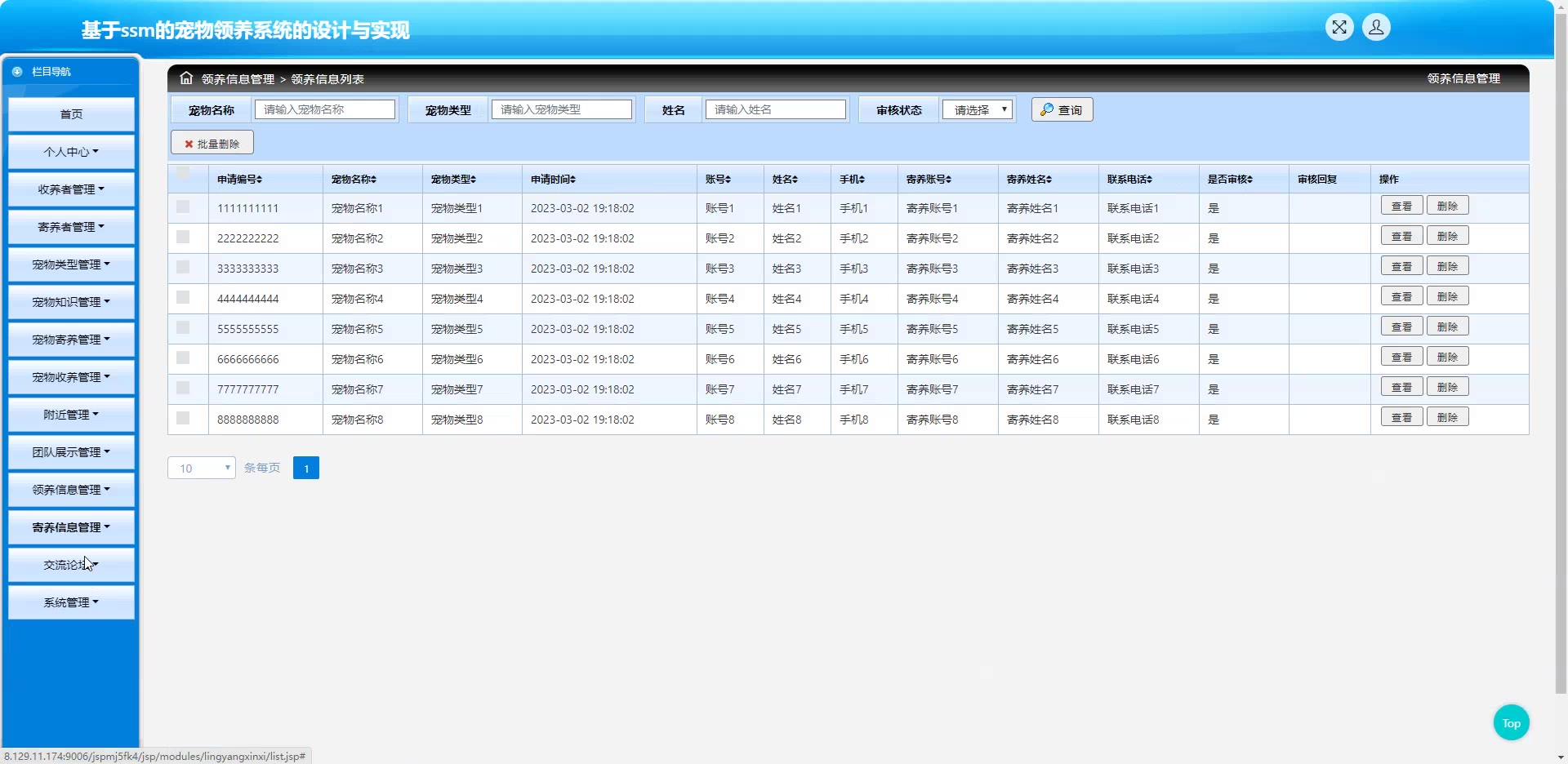The width and height of the screenshot is (1568, 764).
Task: Expand the 宠物寄养管理 sidebar menu
Action: coord(71,340)
